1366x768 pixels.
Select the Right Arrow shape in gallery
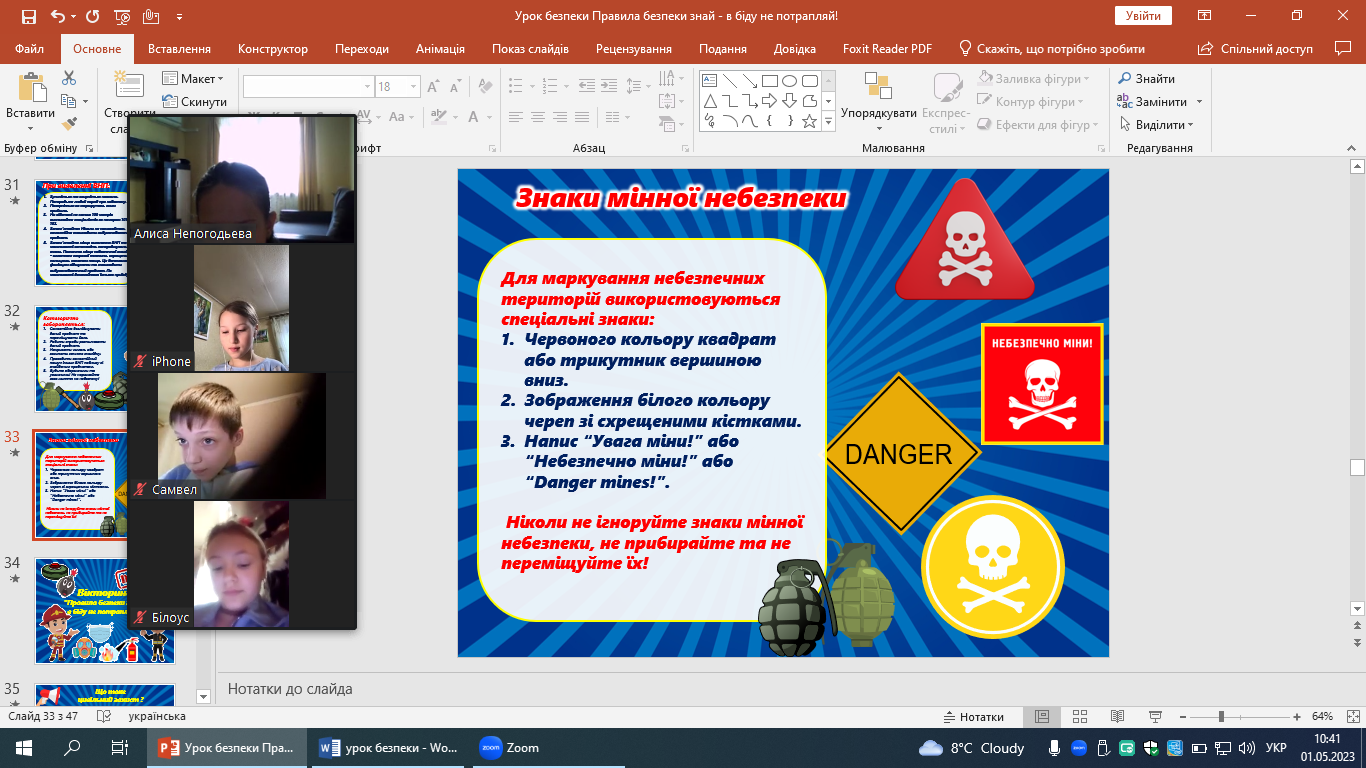pyautogui.click(x=769, y=101)
